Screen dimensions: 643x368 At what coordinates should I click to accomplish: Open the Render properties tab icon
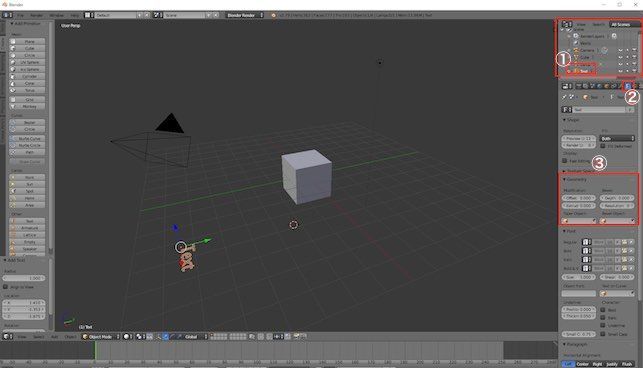point(579,86)
